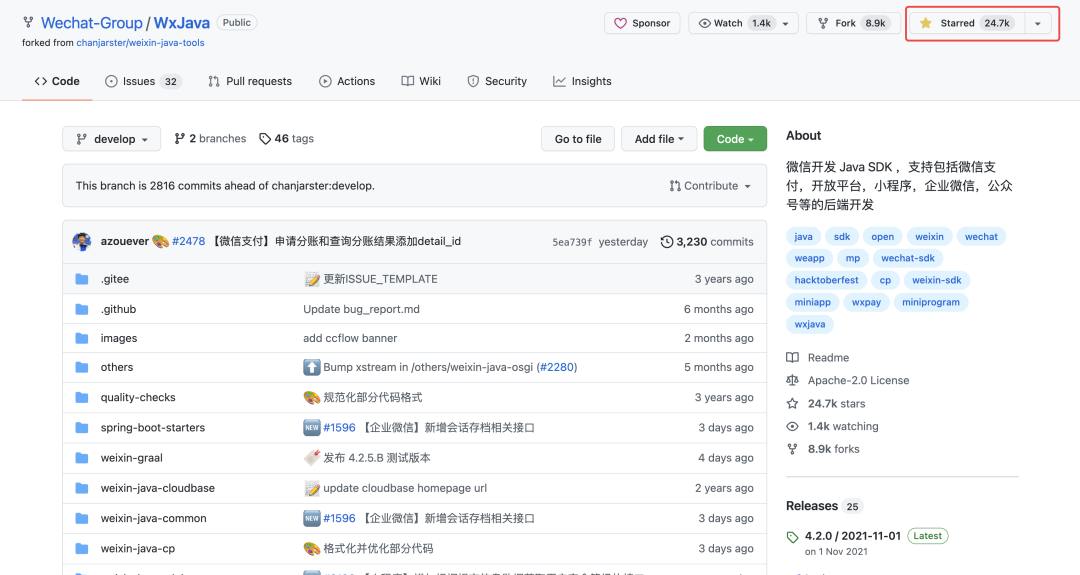Image resolution: width=1080 pixels, height=575 pixels.
Task: View 24.7k stars stargazers link
Action: click(x=826, y=404)
